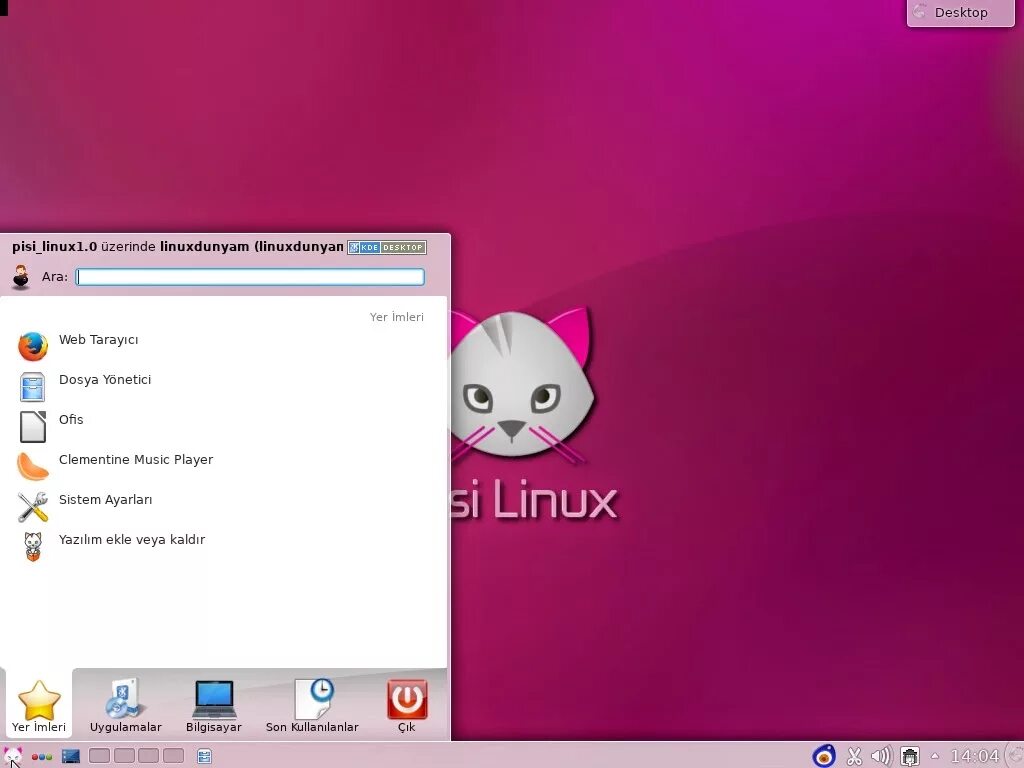Switch to the Uygulamalar tab
The image size is (1024, 768).
pos(125,705)
